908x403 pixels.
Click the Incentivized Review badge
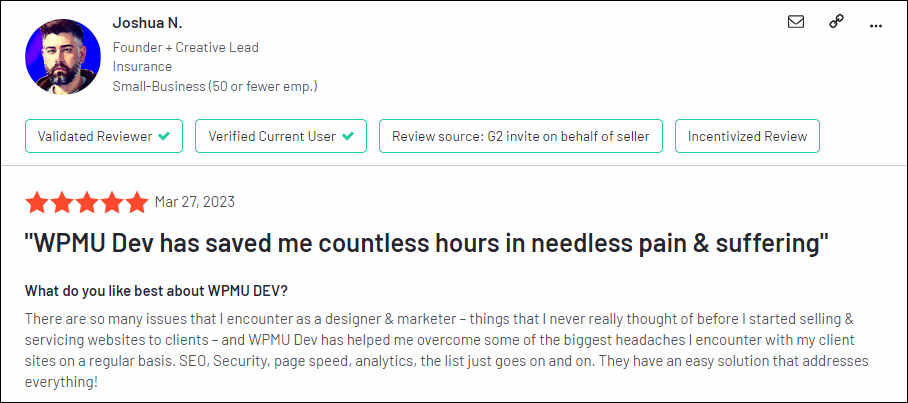click(747, 136)
